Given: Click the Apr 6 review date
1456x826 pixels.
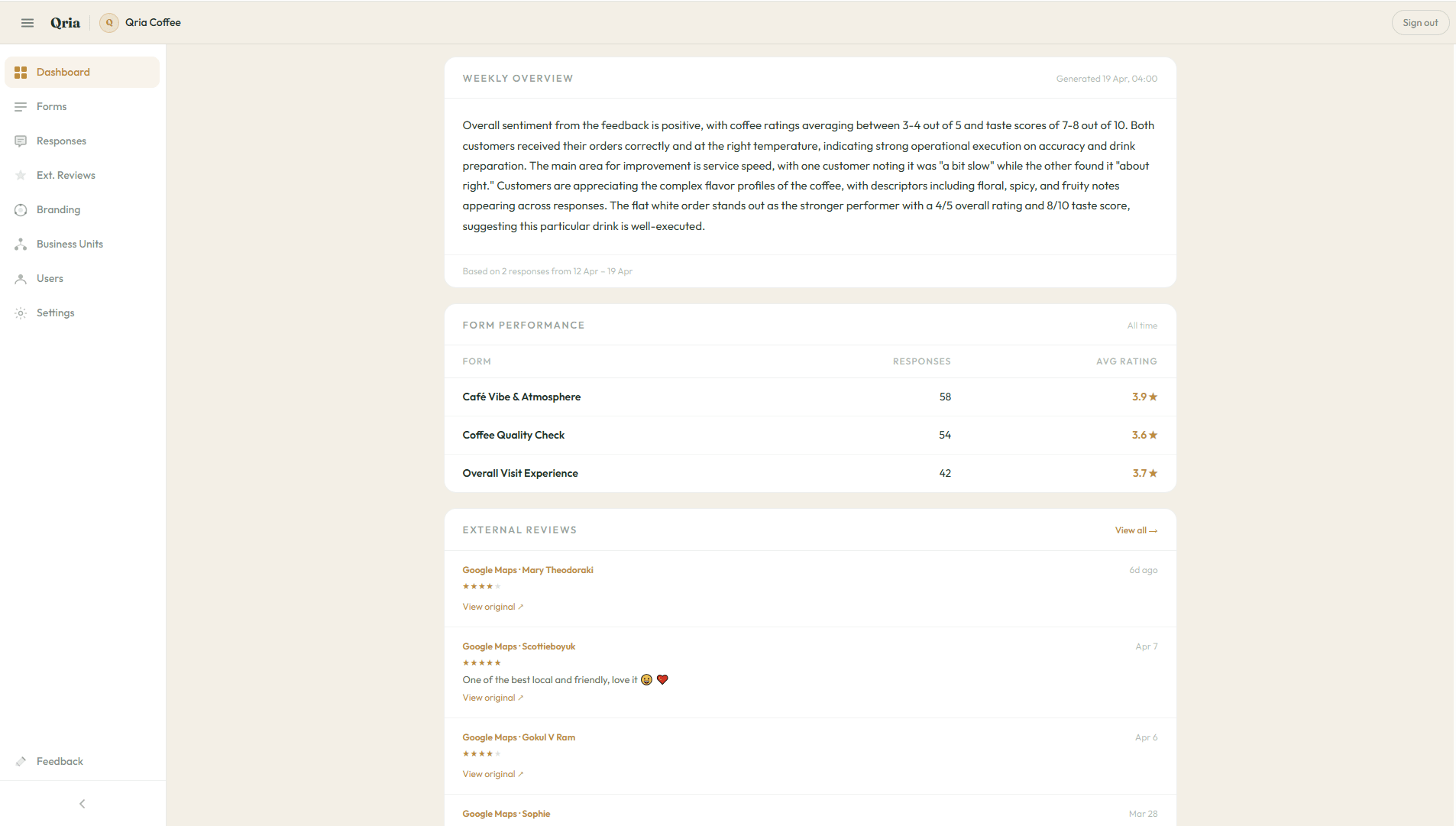Looking at the screenshot, I should tap(1147, 738).
